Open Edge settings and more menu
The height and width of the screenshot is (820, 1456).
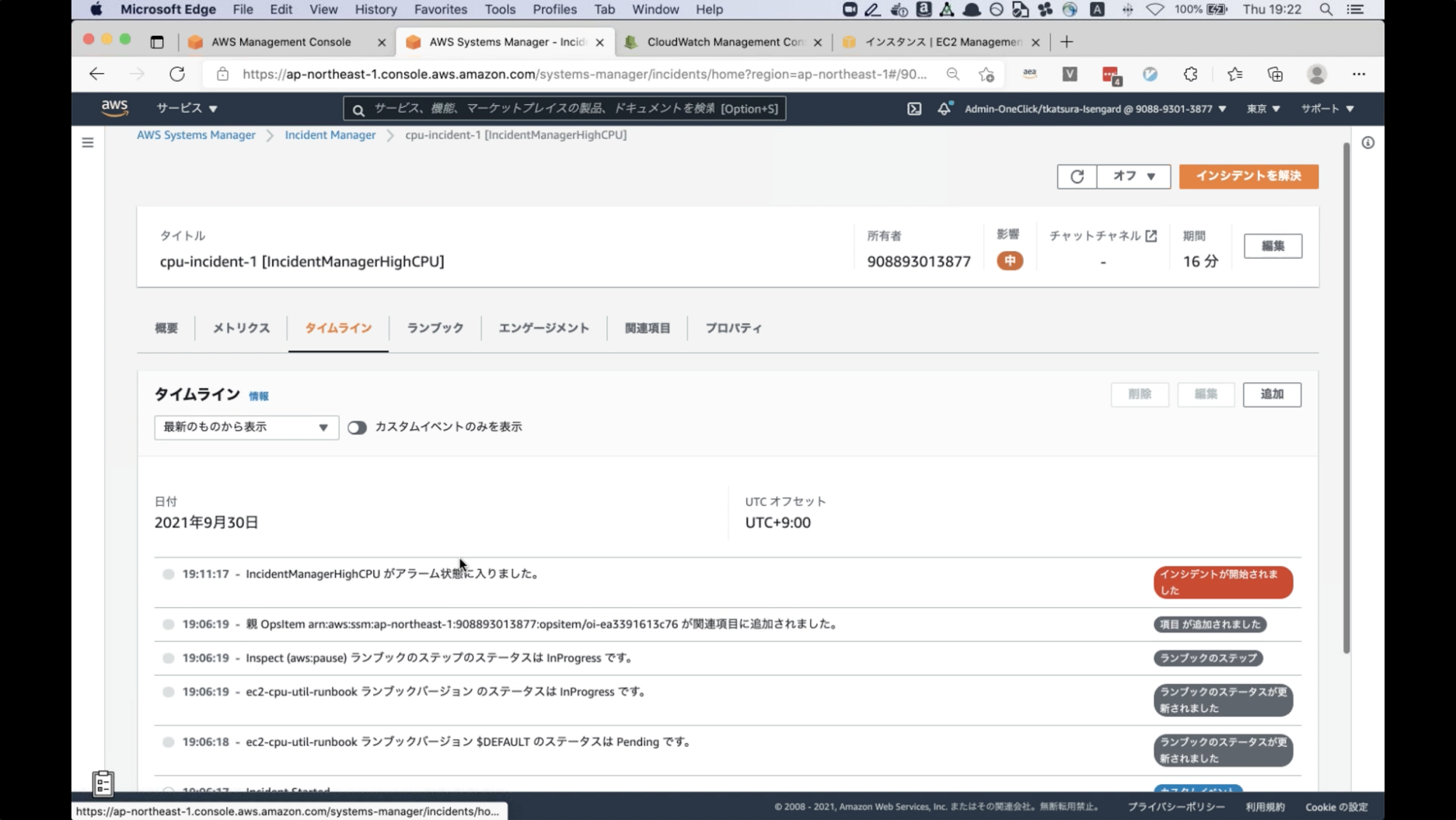tap(1359, 74)
